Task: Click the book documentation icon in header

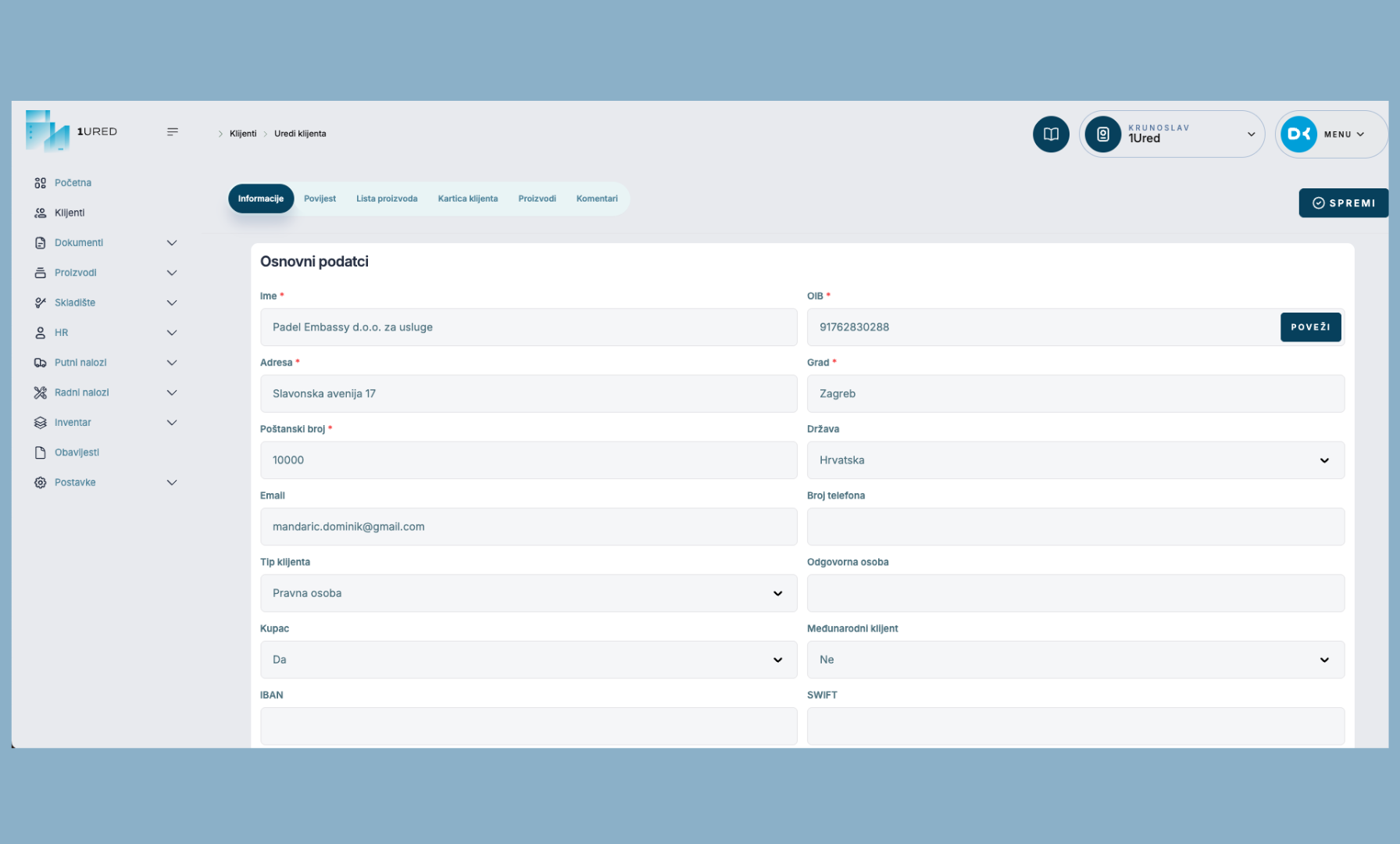Action: [1051, 134]
